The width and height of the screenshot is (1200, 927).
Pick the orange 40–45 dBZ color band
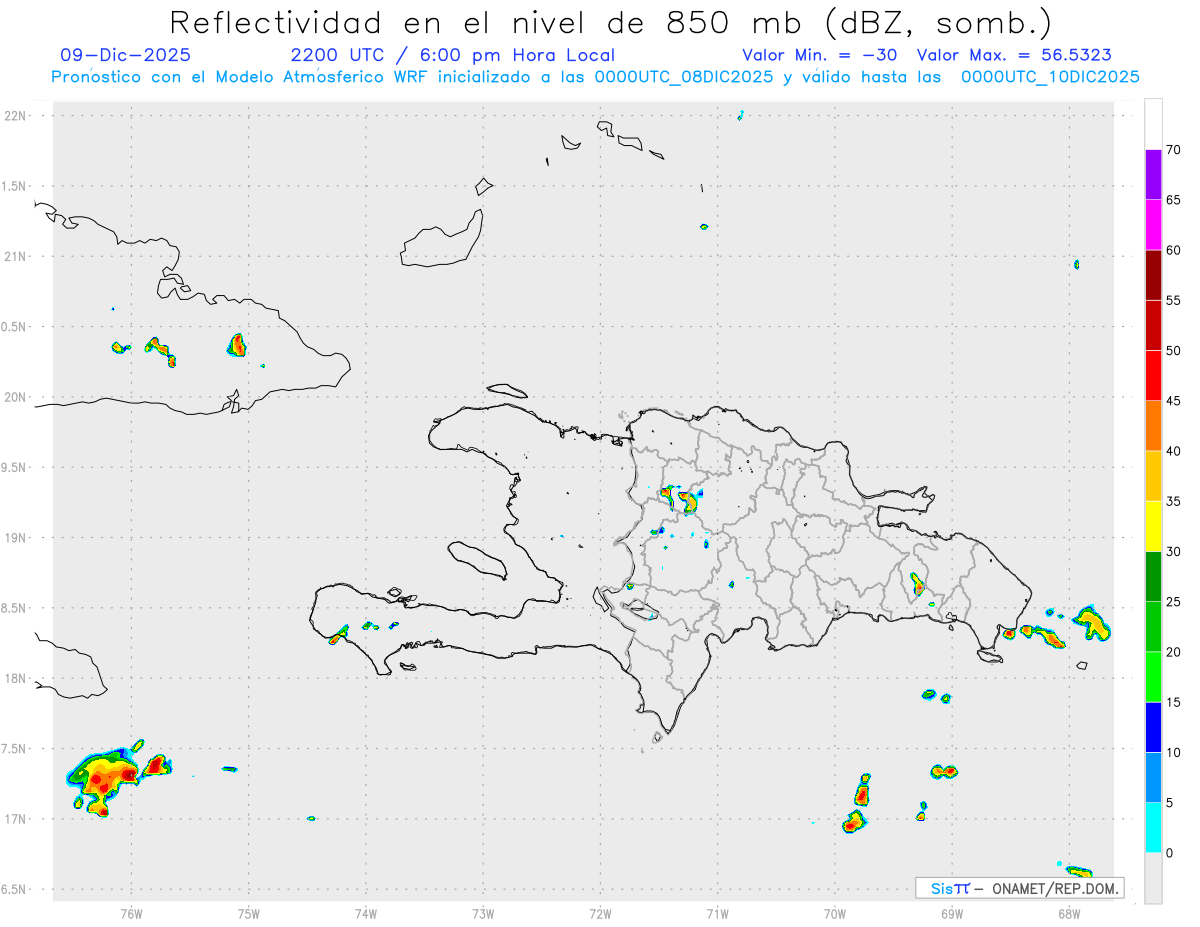click(x=1153, y=426)
